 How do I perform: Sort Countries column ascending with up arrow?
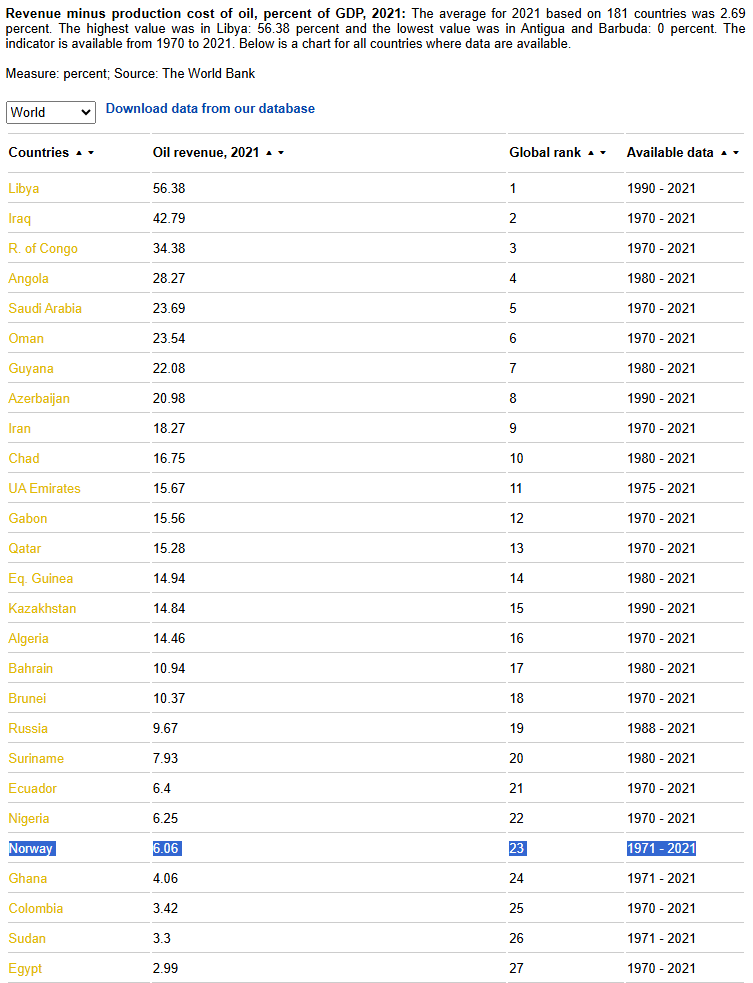[79, 153]
